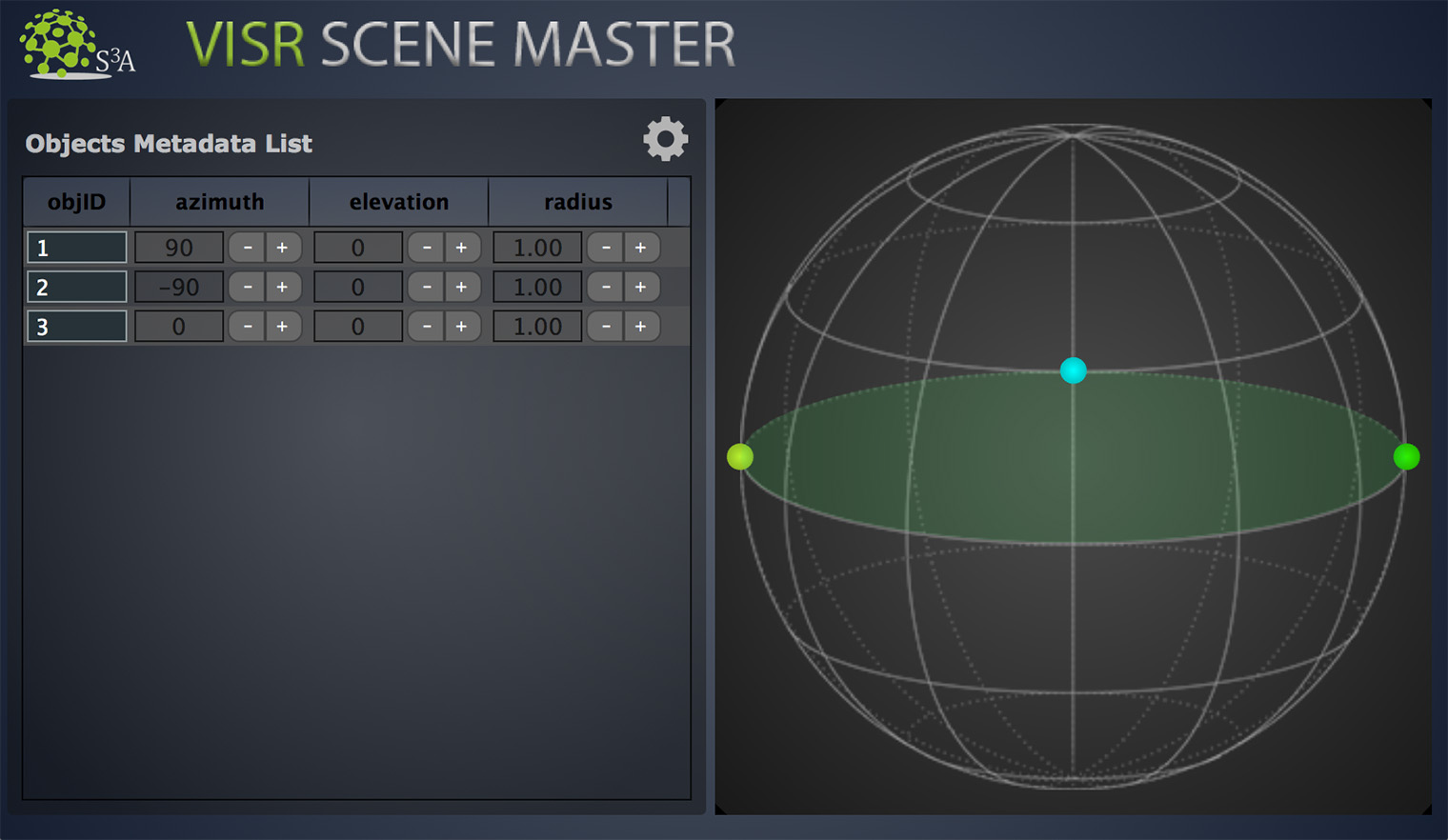Increase radius for object 2
Image resolution: width=1448 pixels, height=840 pixels.
pyautogui.click(x=641, y=287)
